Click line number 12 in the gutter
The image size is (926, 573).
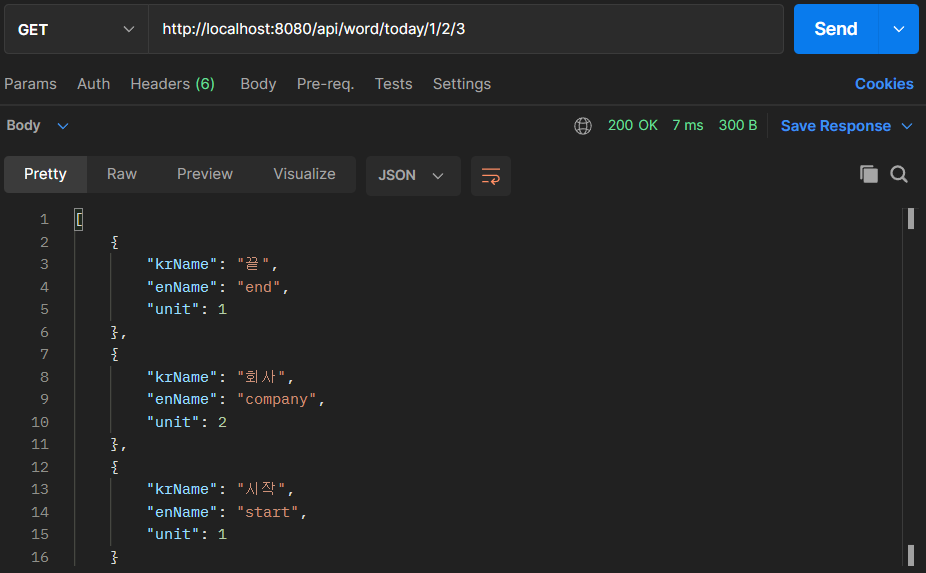pyautogui.click(x=40, y=467)
